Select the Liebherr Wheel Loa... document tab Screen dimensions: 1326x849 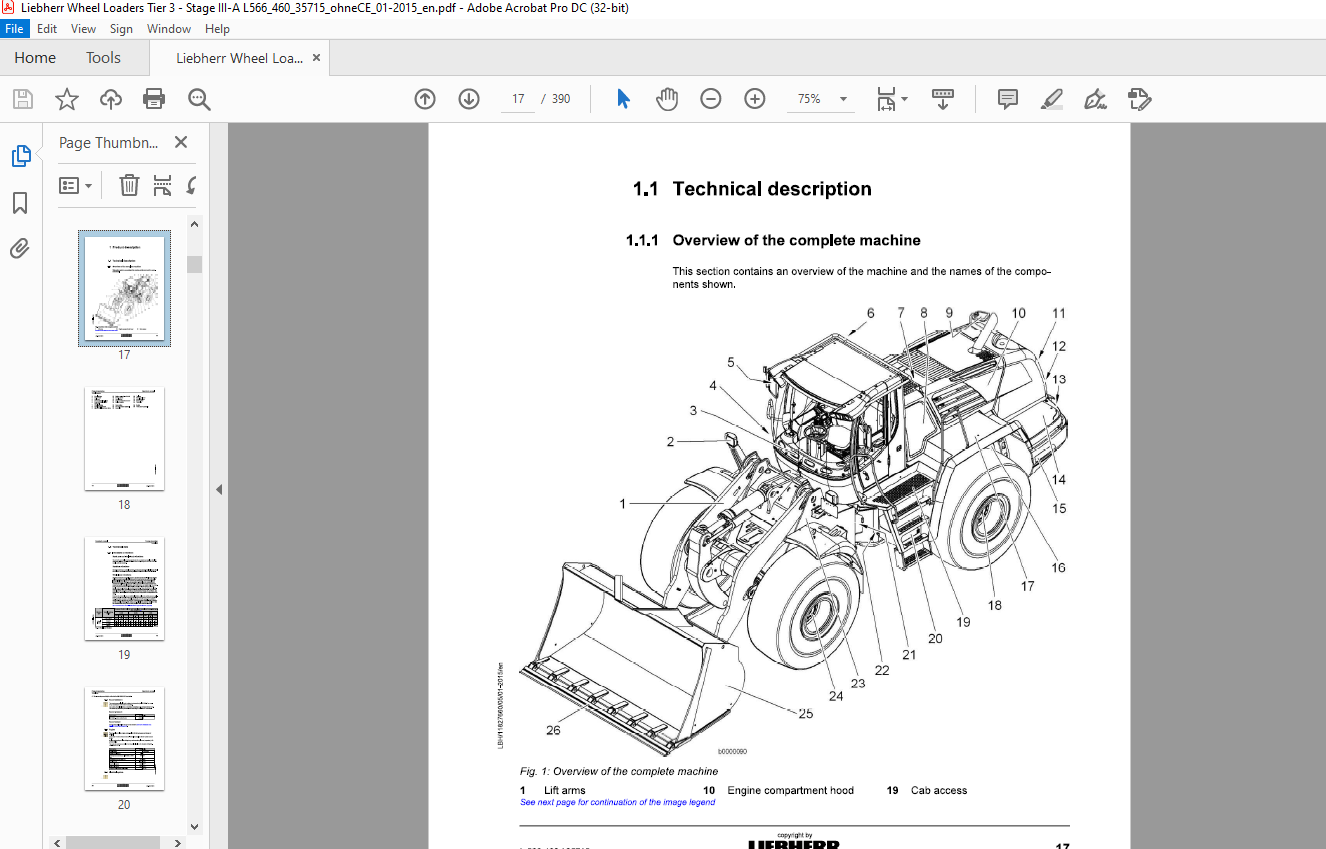(x=239, y=58)
